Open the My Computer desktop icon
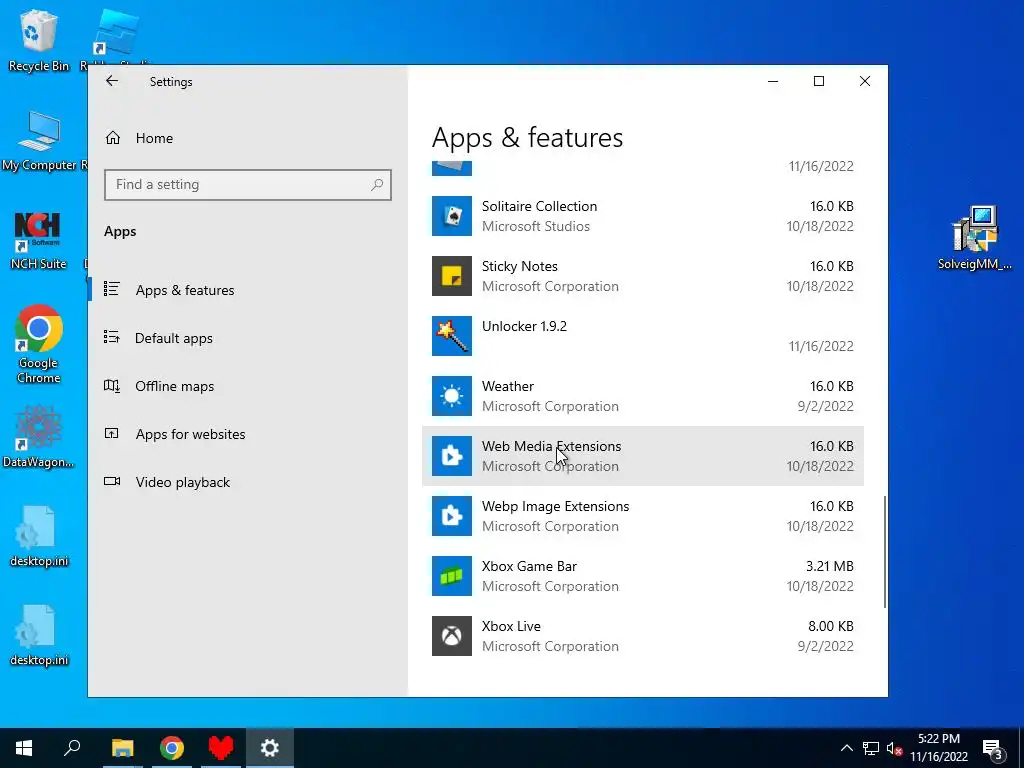The width and height of the screenshot is (1024, 768). point(39,141)
